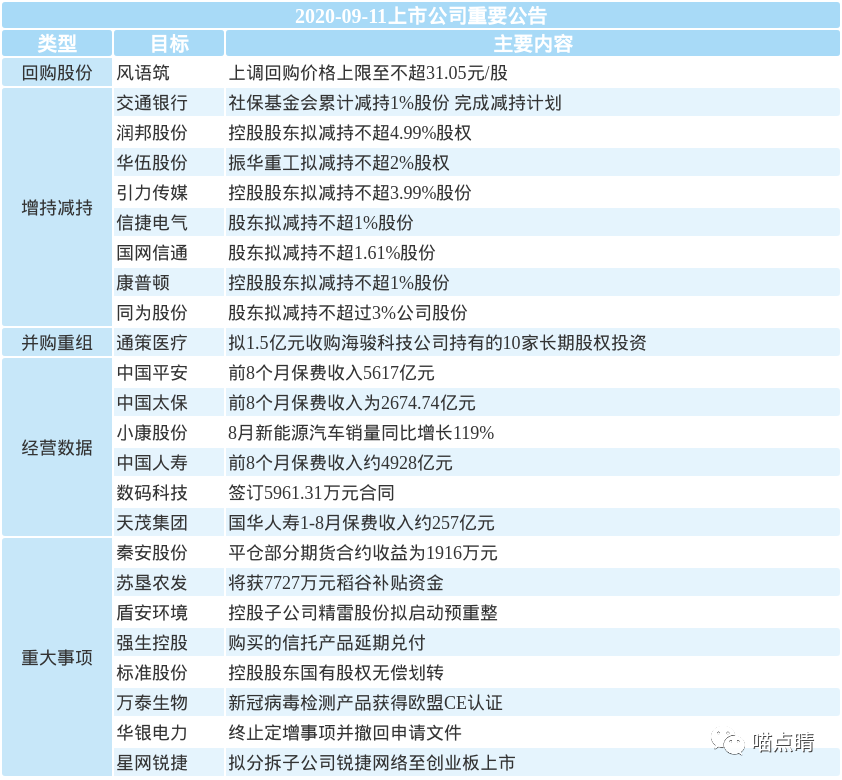Click the '秦安股份' company cell
The height and width of the screenshot is (780, 842).
tap(169, 552)
